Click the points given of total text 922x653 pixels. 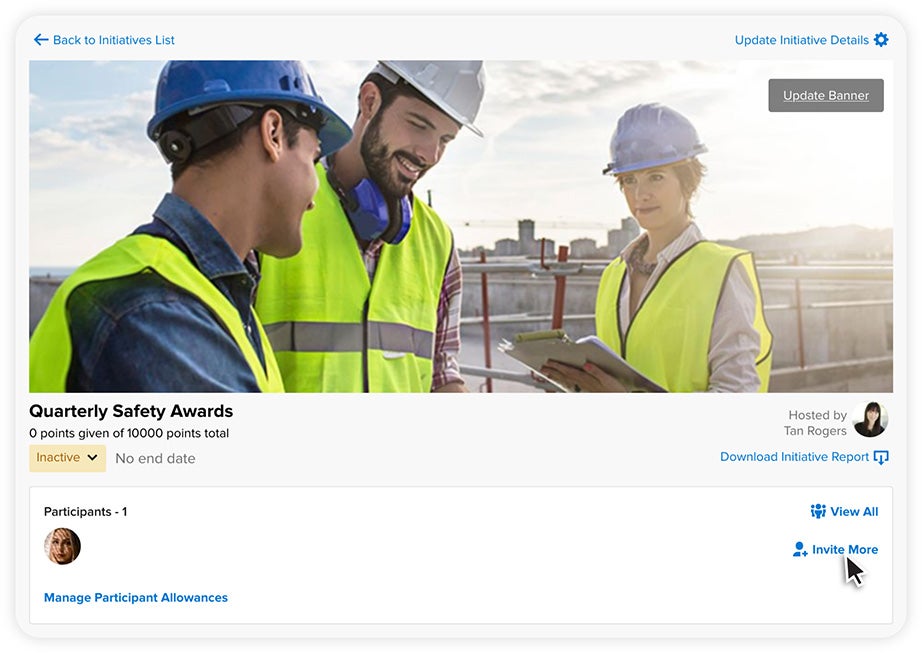click(129, 433)
